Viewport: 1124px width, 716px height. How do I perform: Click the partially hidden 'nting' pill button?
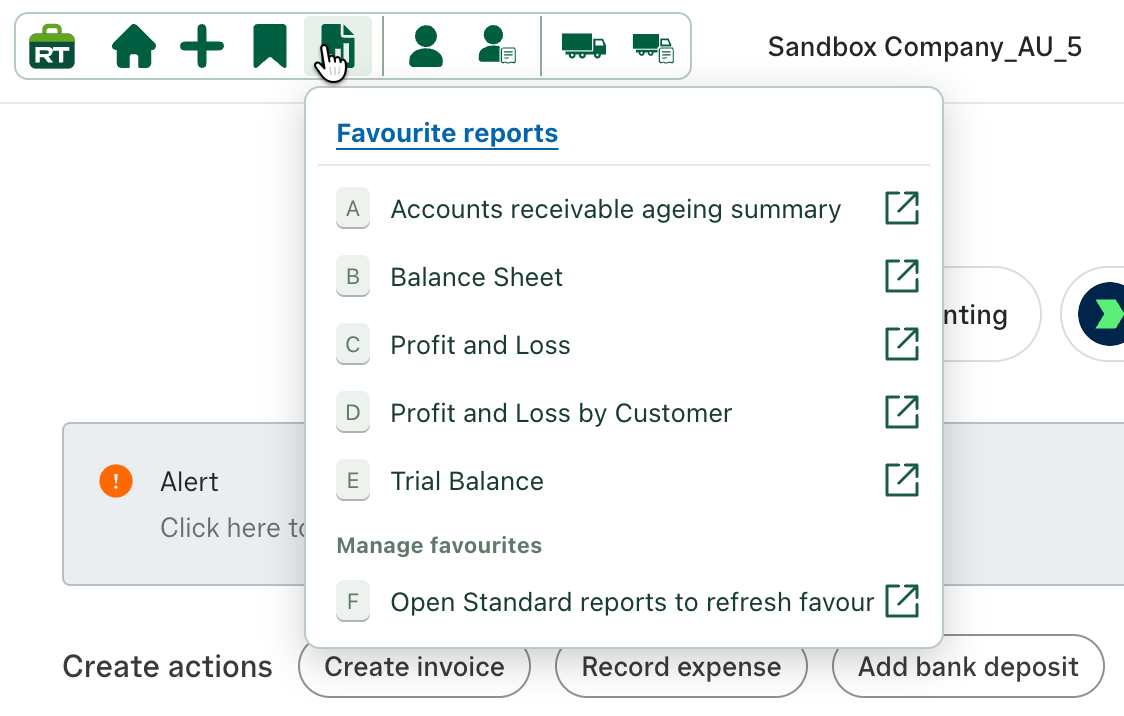click(x=991, y=315)
